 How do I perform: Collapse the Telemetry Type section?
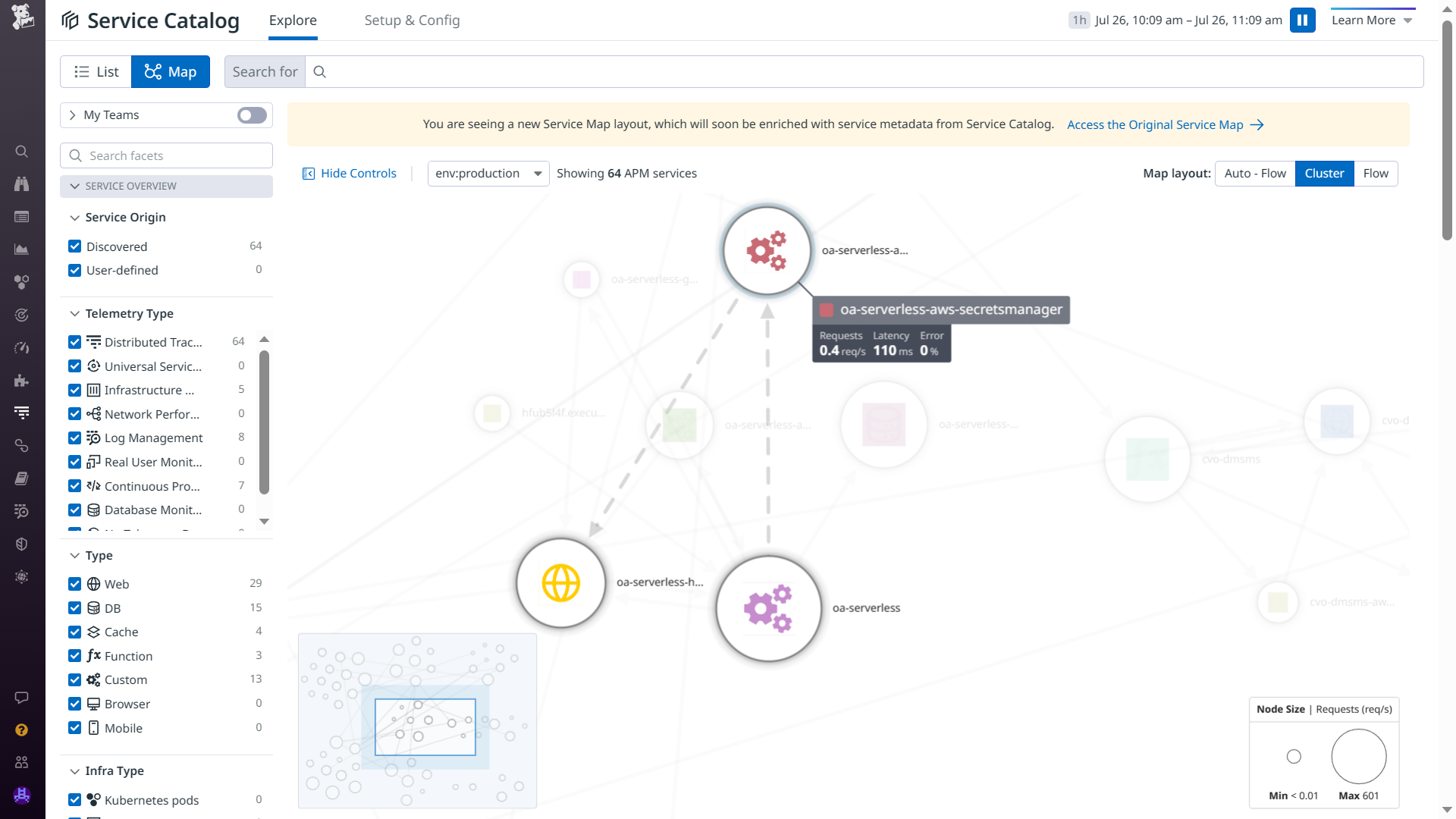point(74,314)
